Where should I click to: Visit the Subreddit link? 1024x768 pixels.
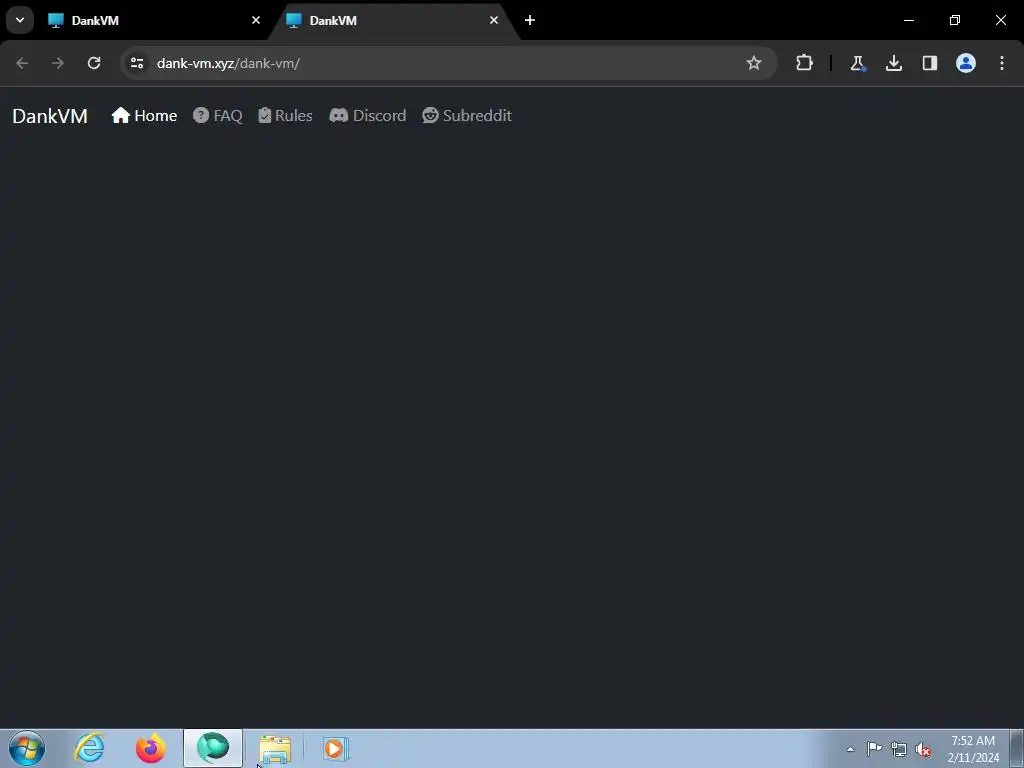(467, 116)
